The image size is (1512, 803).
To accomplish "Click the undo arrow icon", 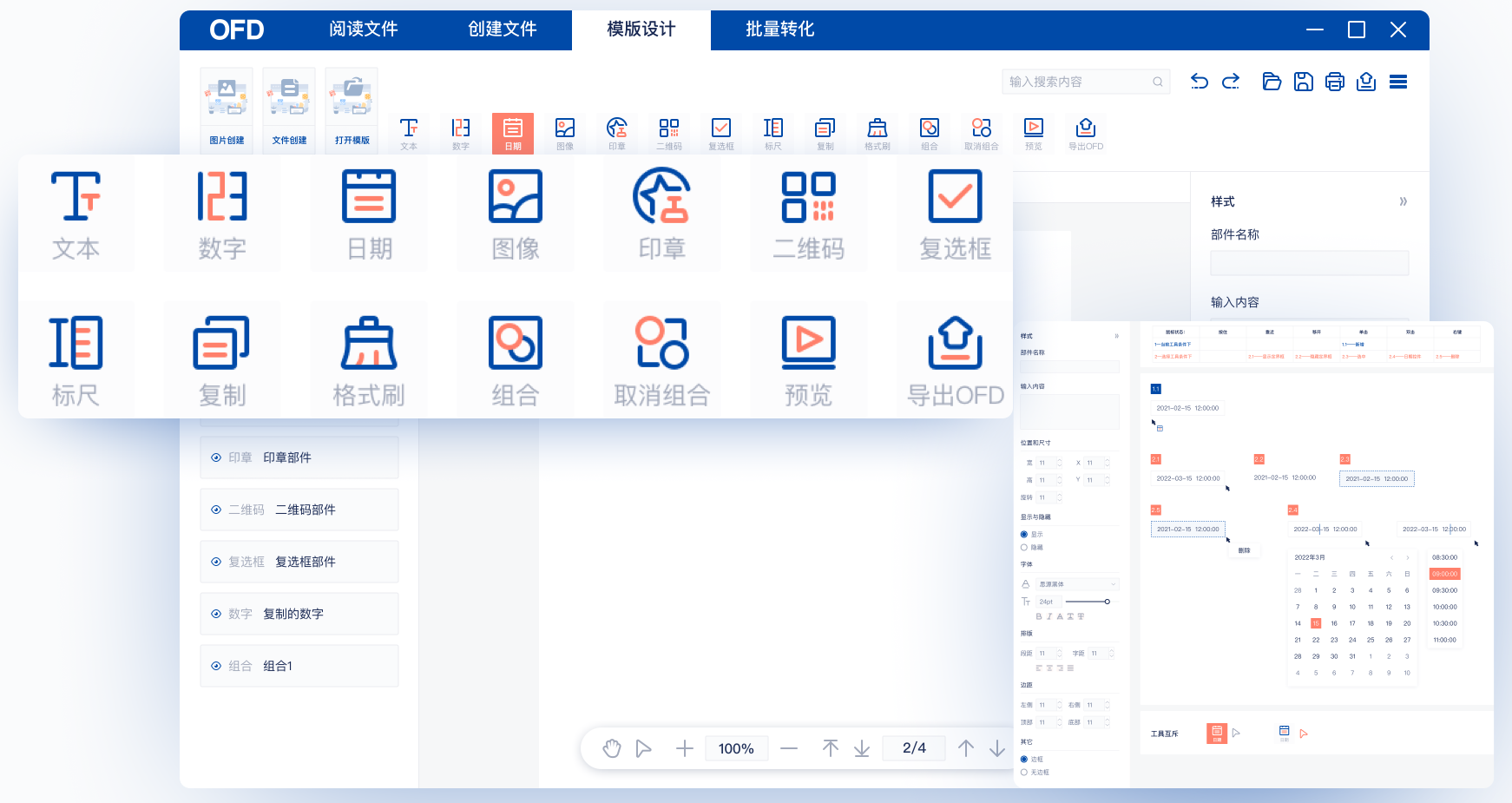I will [1200, 82].
